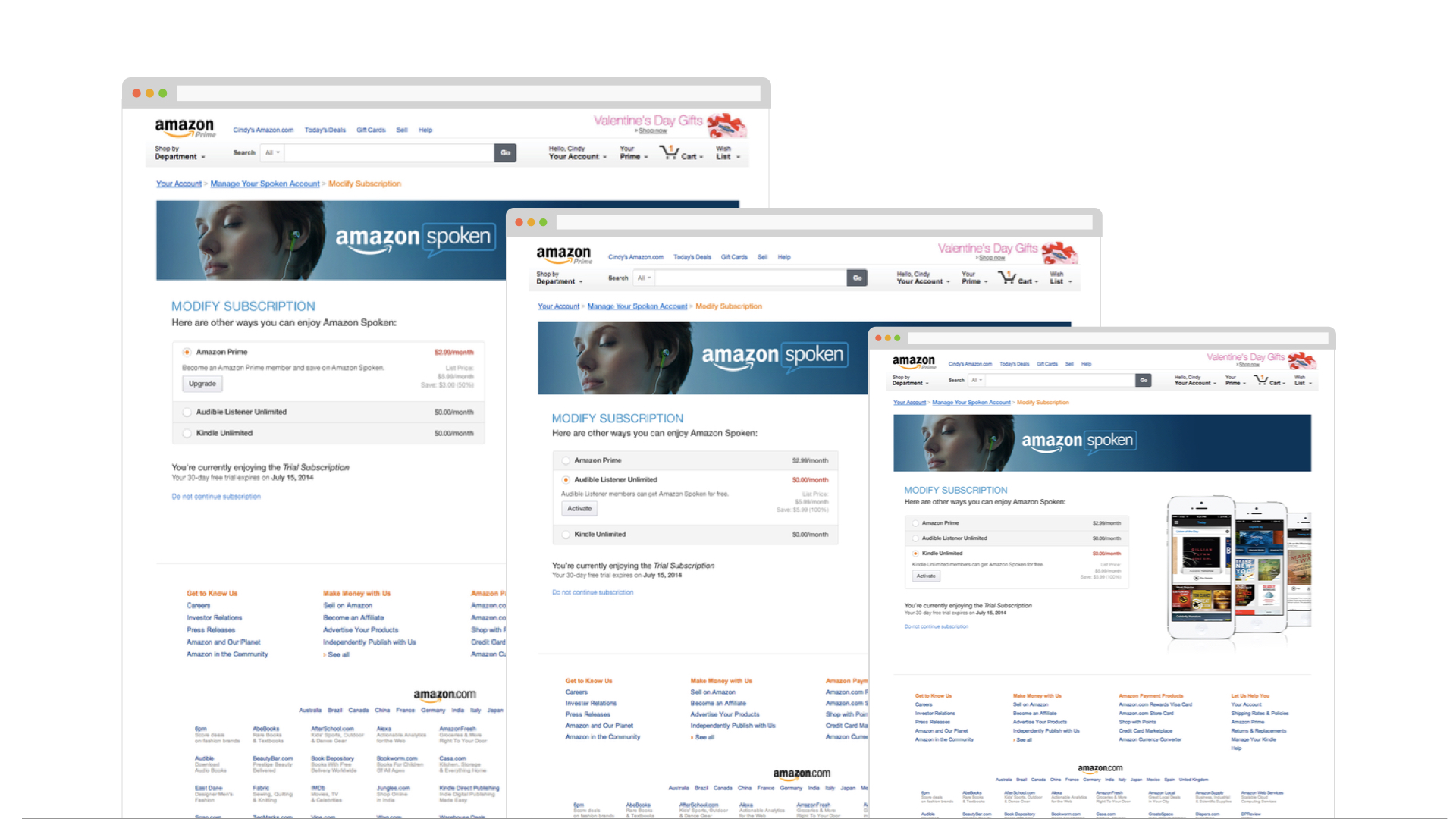This screenshot has width=1456, height=819.
Task: Click Do not continue subscription in the front-right window
Action: (x=936, y=626)
